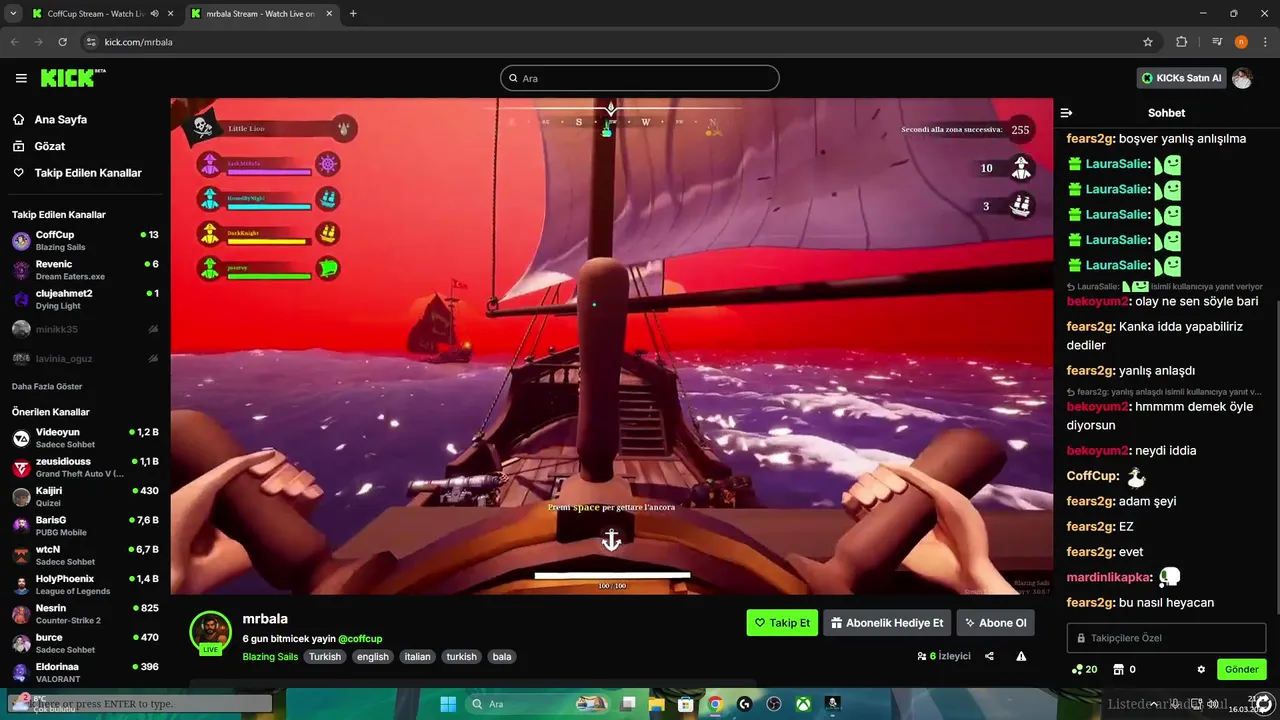Open the gift store icon showing 0

[1124, 669]
